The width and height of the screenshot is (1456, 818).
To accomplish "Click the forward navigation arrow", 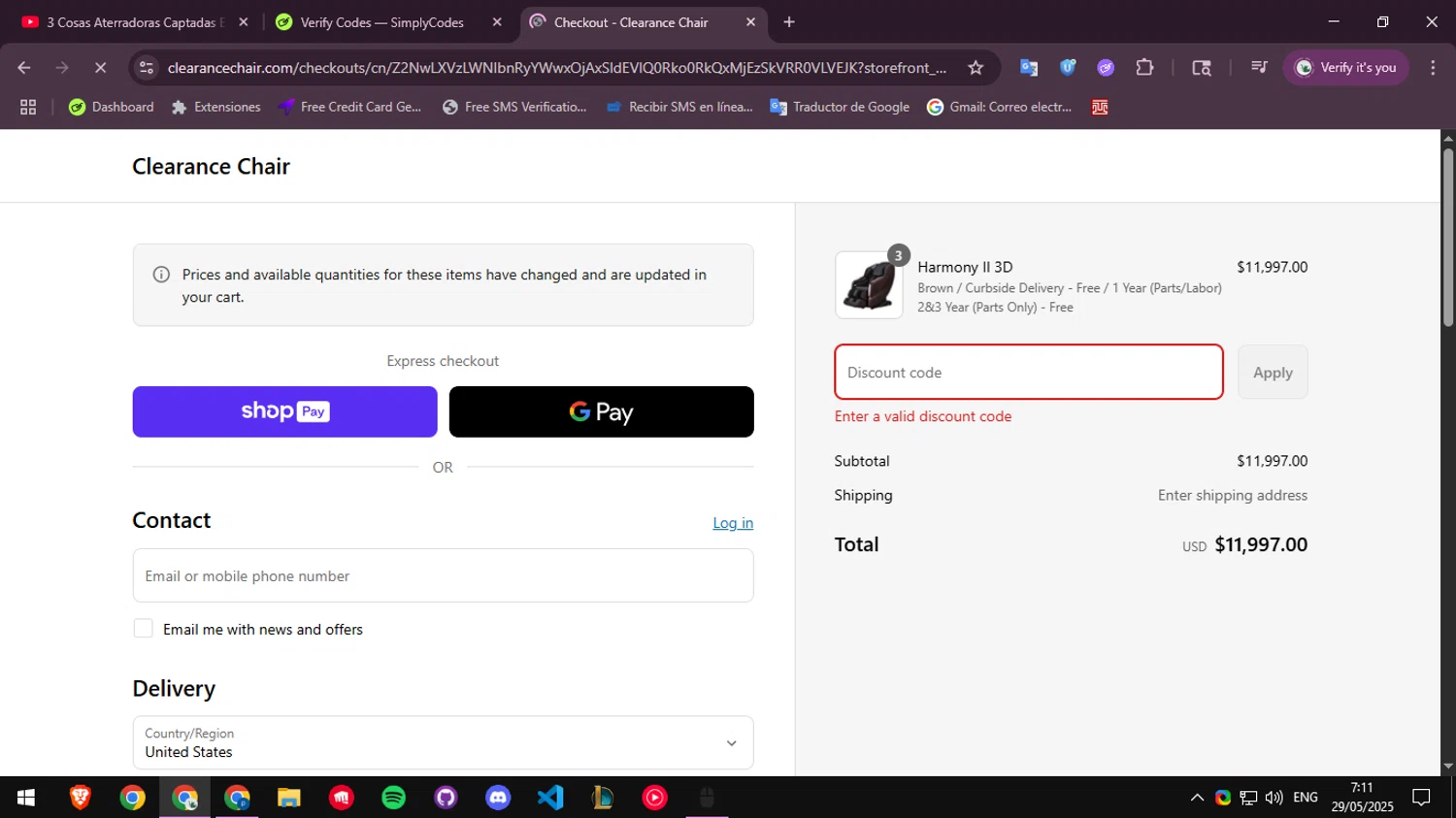I will point(62,68).
